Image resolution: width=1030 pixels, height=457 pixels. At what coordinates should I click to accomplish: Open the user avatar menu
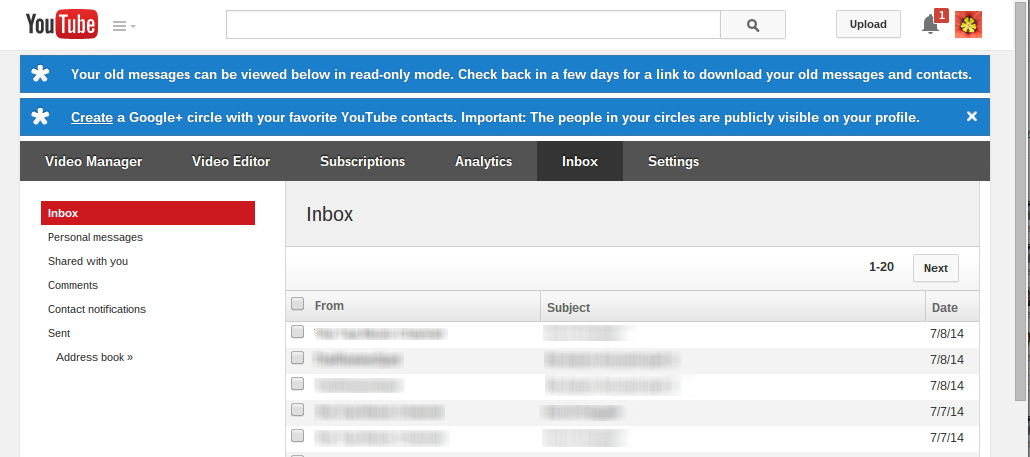968,25
